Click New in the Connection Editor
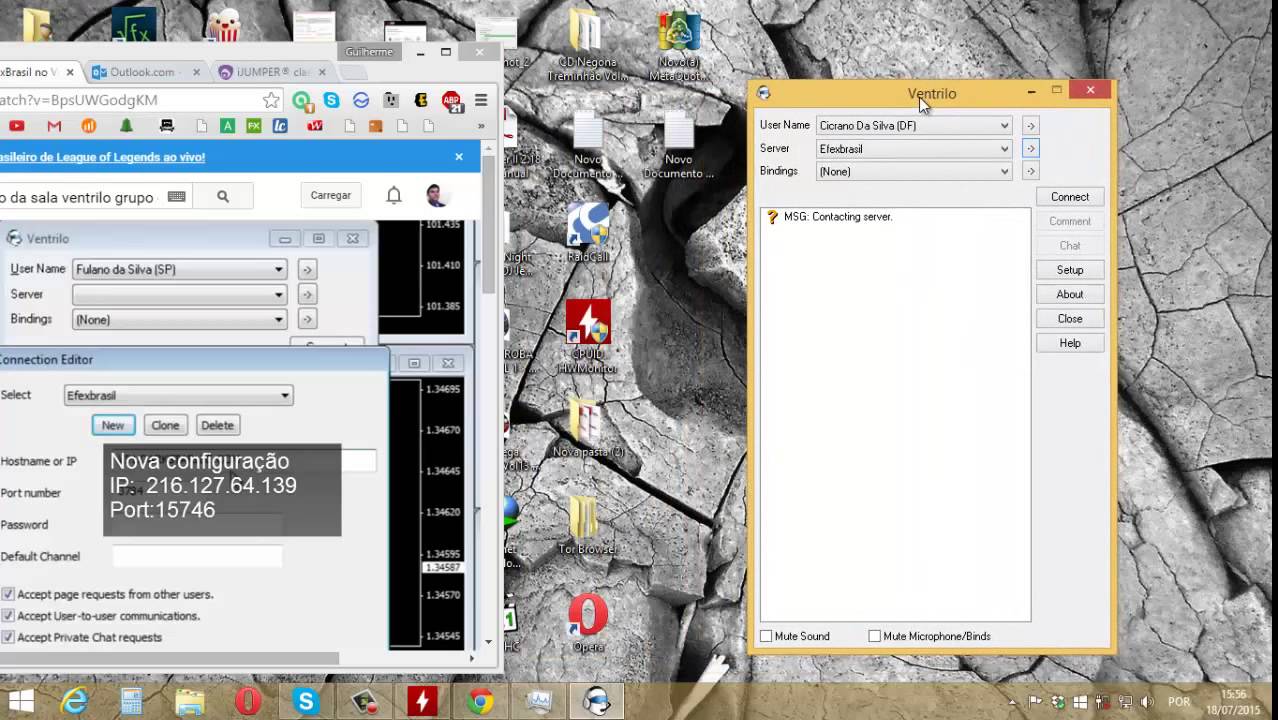The width and height of the screenshot is (1278, 720). 113,425
